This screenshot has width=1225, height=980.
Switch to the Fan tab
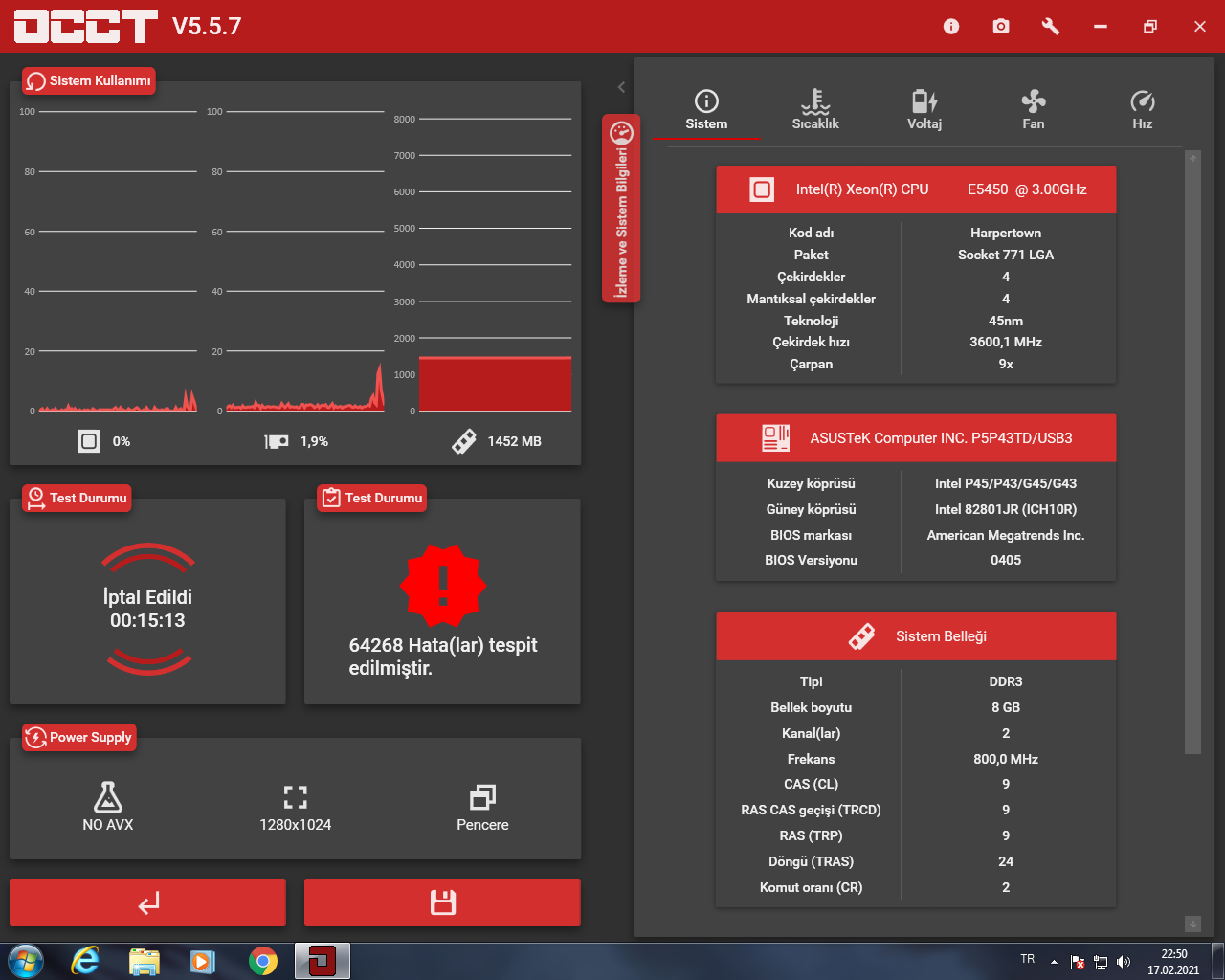click(1034, 110)
